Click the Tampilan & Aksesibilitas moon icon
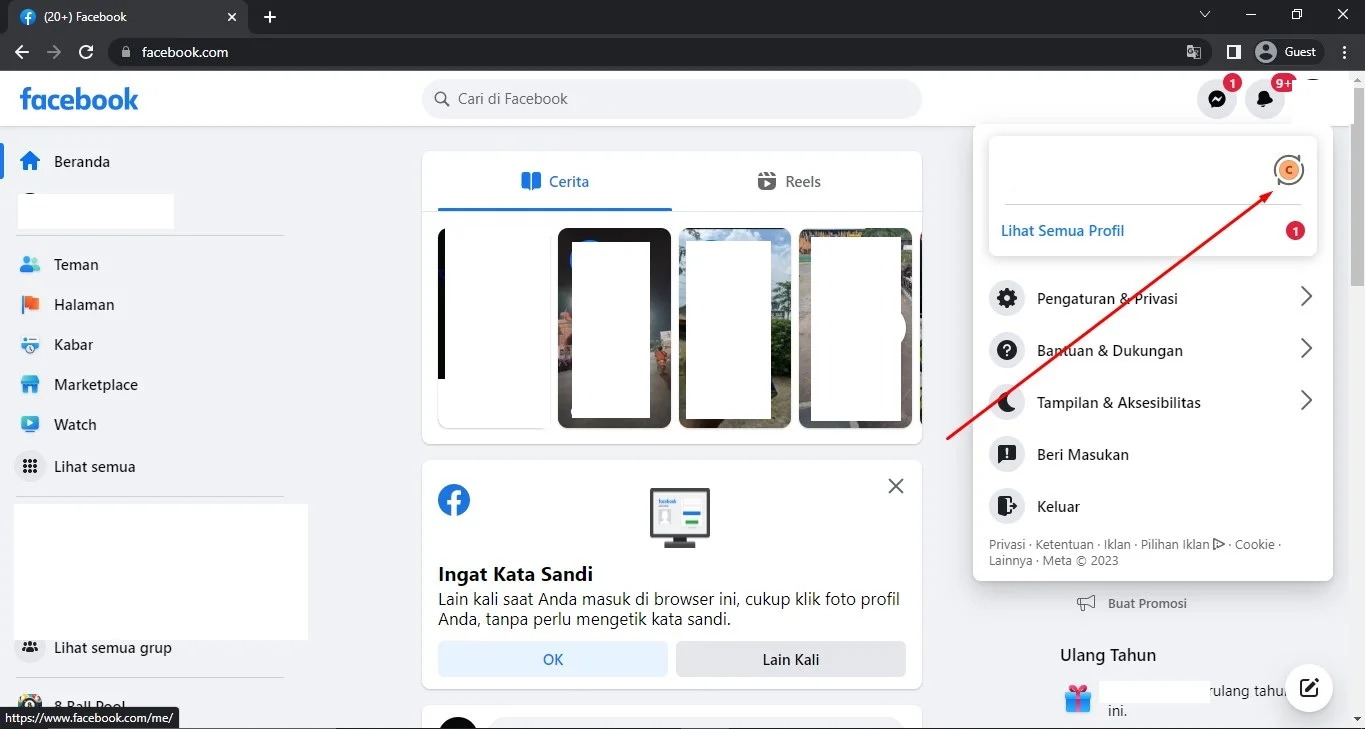 [x=1007, y=402]
